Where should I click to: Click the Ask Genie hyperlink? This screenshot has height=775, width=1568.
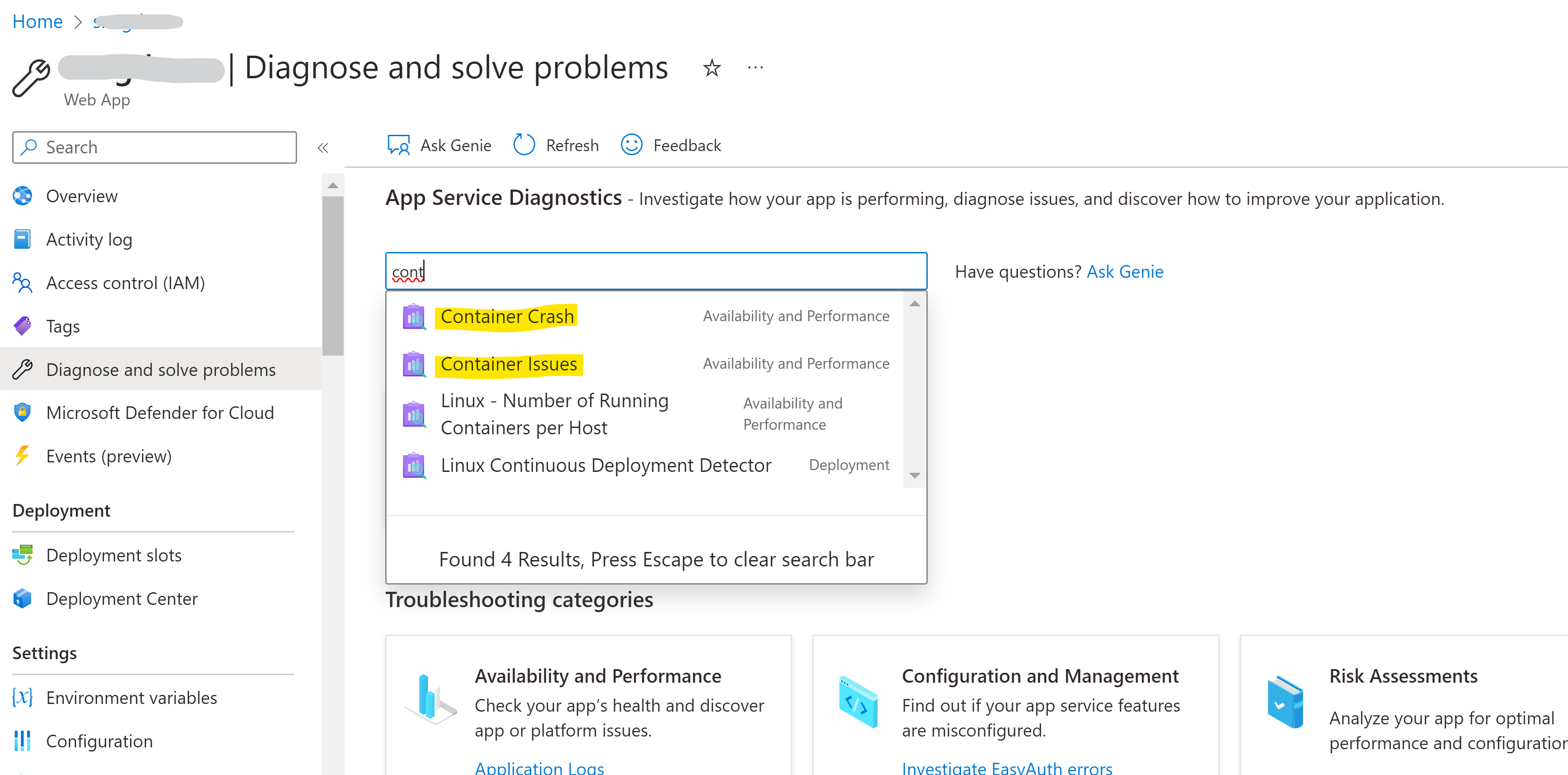[1125, 272]
